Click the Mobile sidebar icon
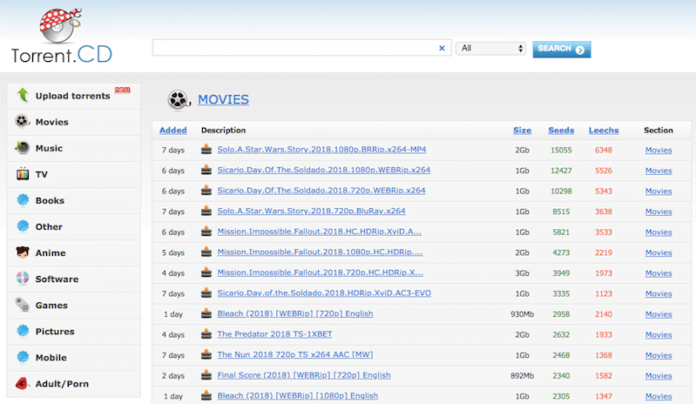 (x=23, y=357)
